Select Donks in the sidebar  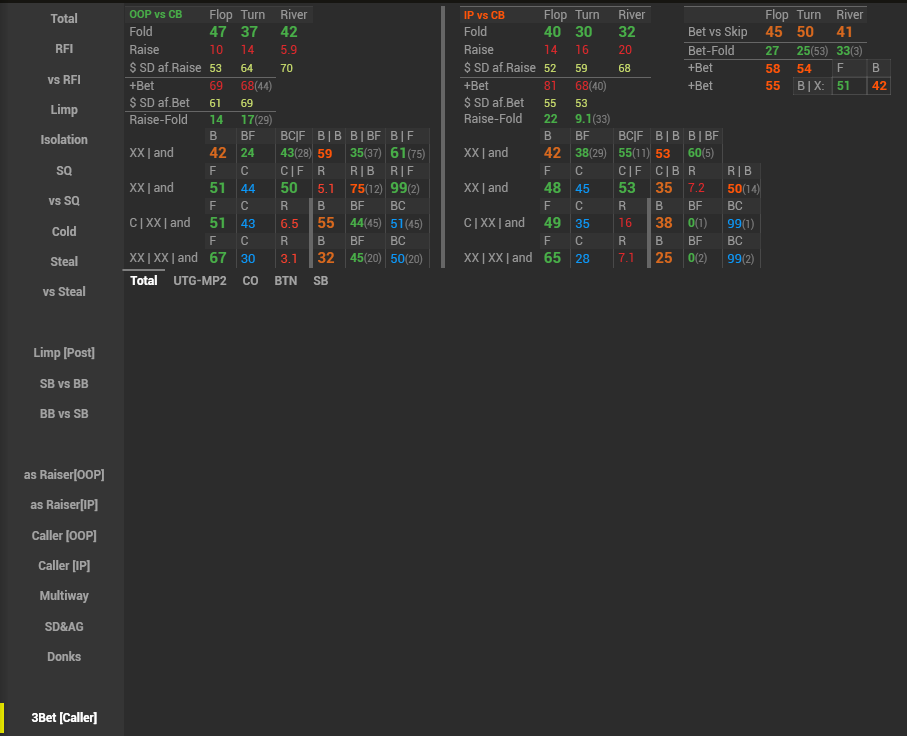64,657
